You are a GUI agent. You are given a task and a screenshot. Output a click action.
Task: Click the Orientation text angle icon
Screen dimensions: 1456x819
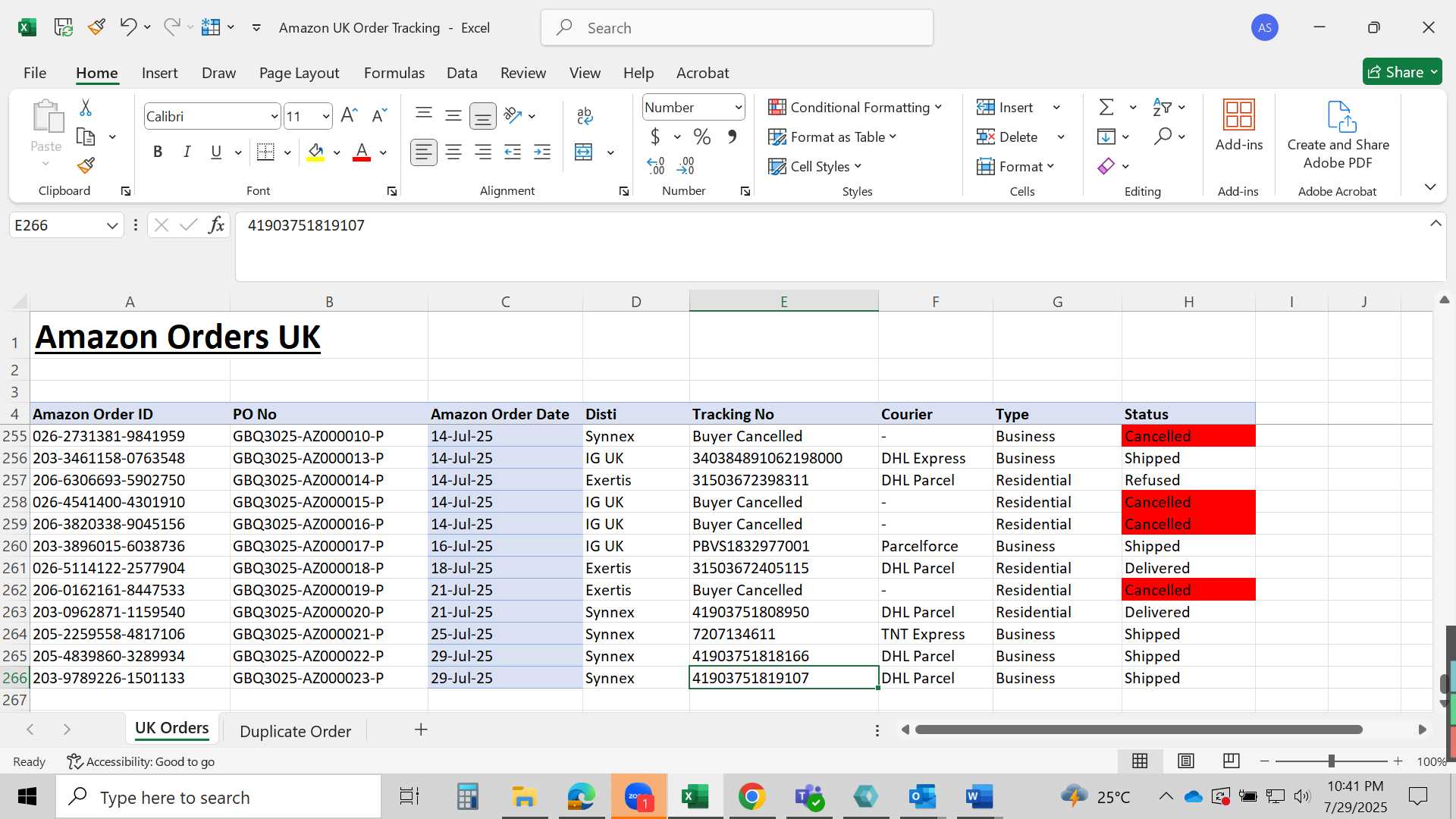pos(513,115)
